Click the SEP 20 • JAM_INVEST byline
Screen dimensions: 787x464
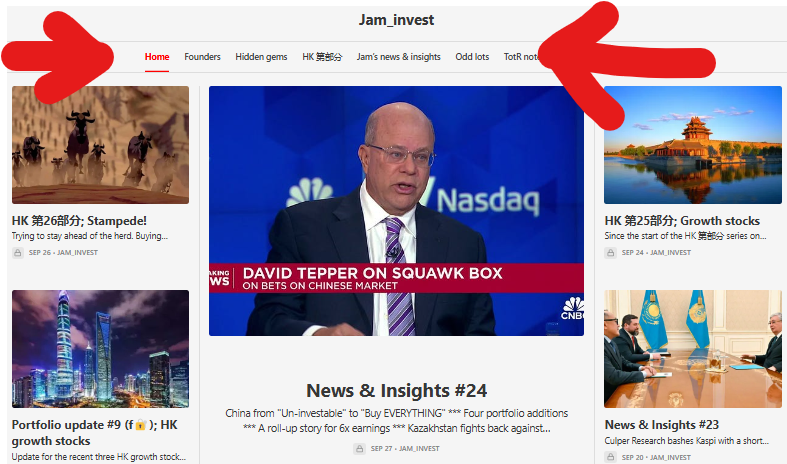point(656,457)
